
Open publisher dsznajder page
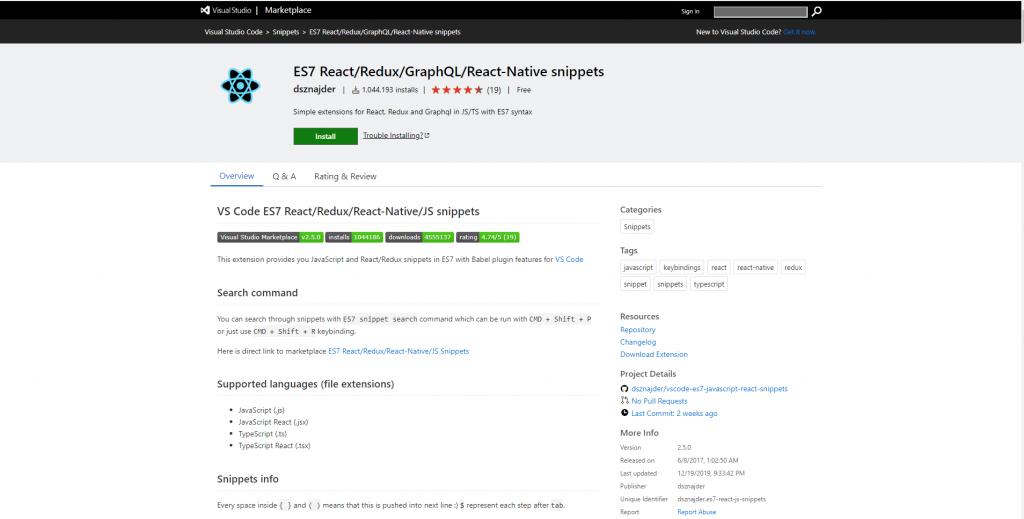point(314,89)
